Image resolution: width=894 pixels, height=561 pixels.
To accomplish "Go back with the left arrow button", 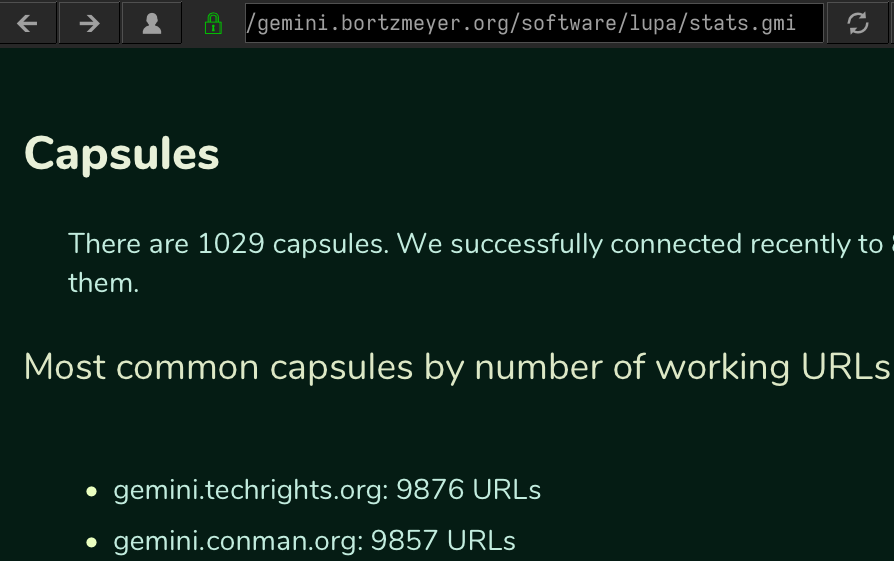I will (x=27, y=23).
